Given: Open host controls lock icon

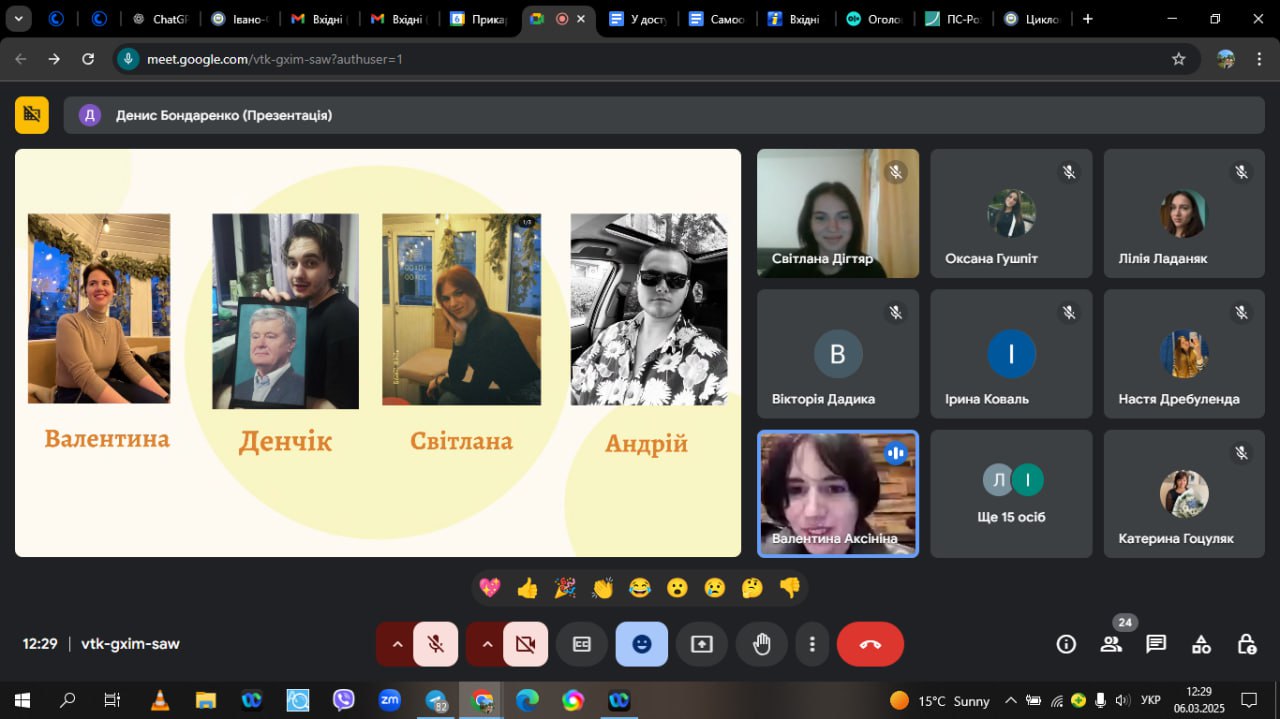Looking at the screenshot, I should [1246, 644].
